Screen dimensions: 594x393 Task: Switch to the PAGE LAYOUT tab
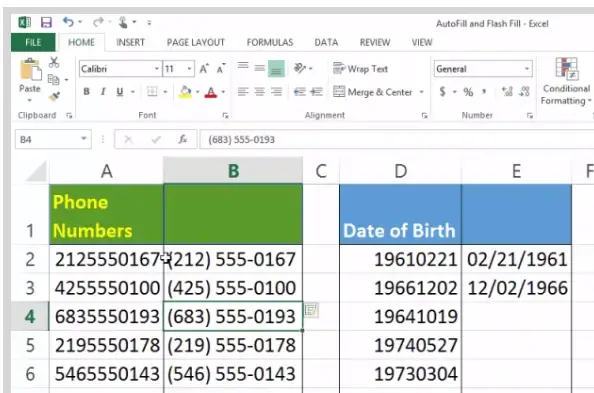click(x=196, y=42)
